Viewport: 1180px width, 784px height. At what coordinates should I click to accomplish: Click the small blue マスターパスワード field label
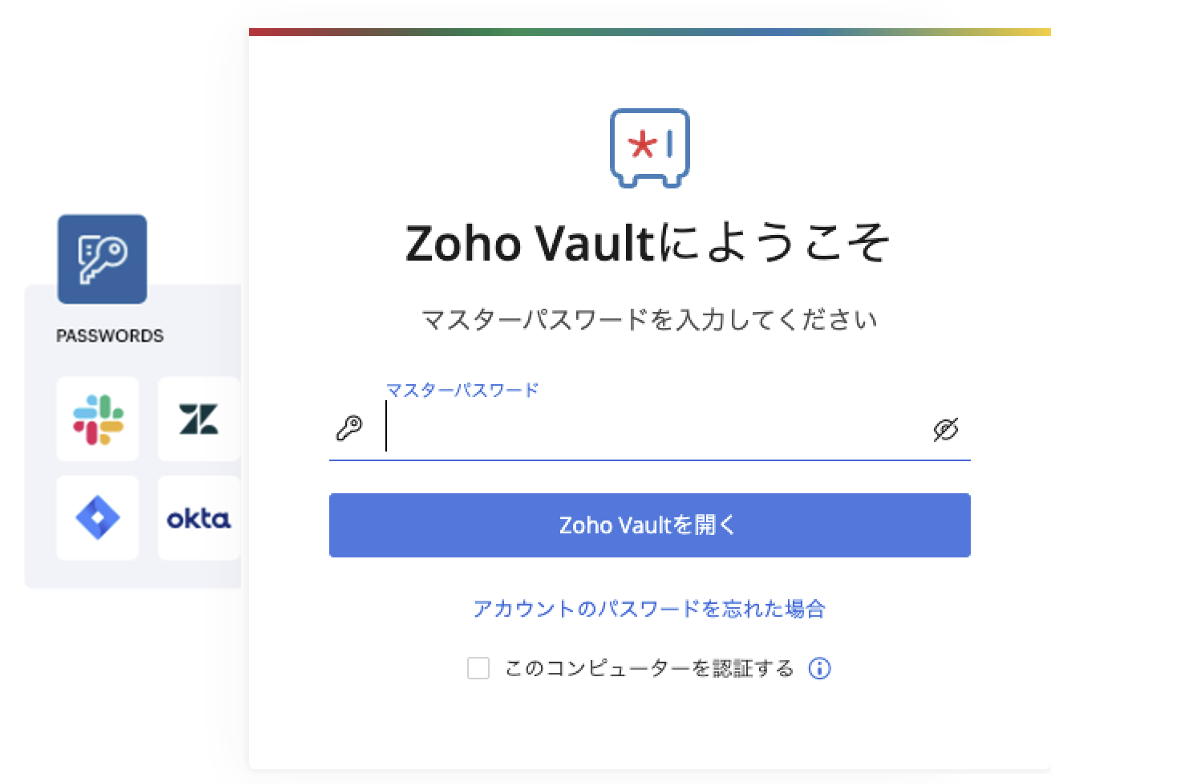[x=462, y=390]
